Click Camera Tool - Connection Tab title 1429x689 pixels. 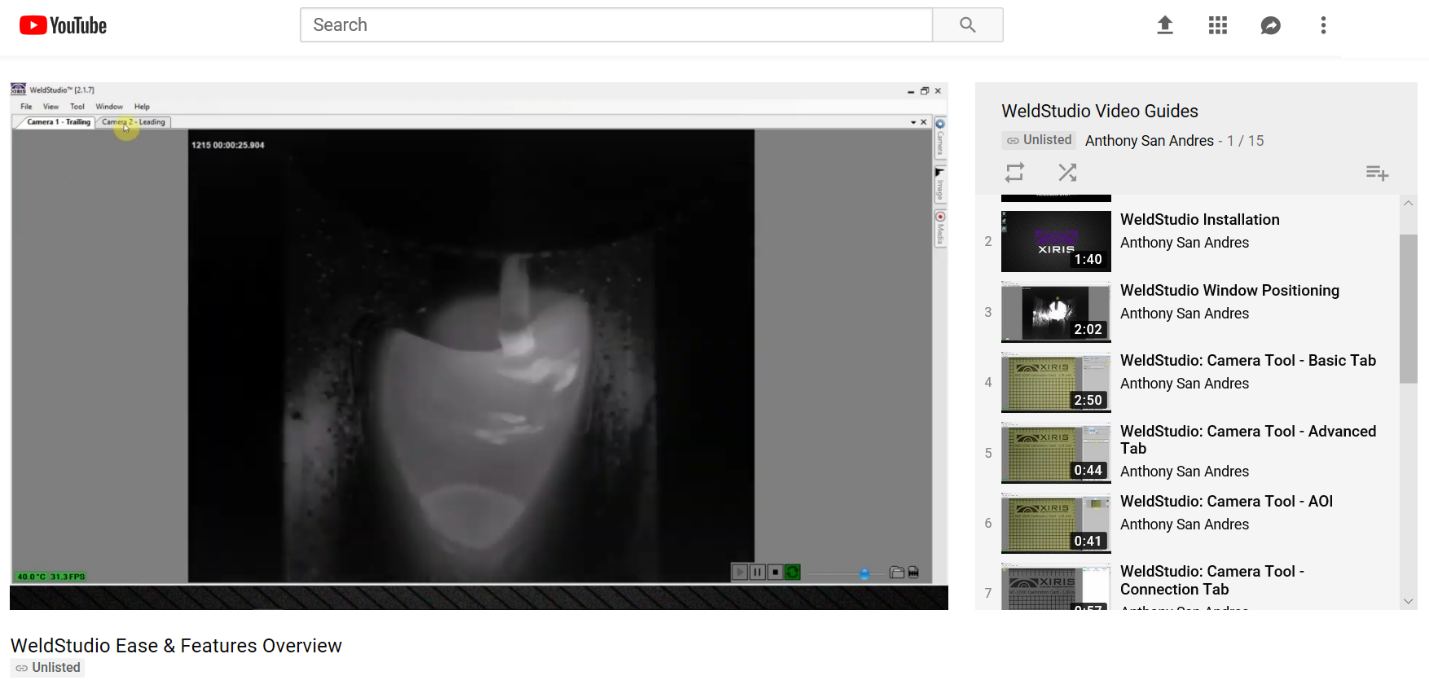[x=1212, y=580]
